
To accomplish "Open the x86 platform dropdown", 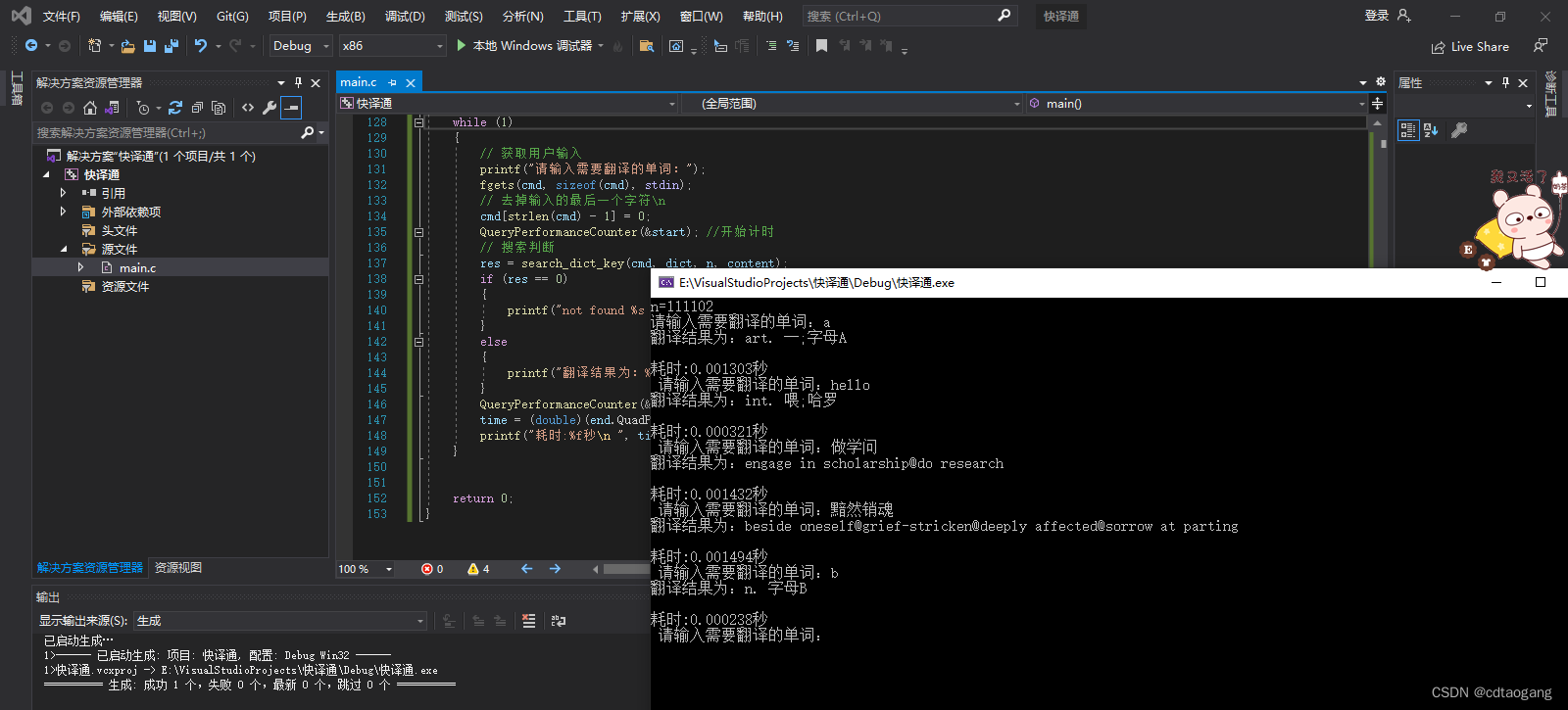I will pos(392,46).
